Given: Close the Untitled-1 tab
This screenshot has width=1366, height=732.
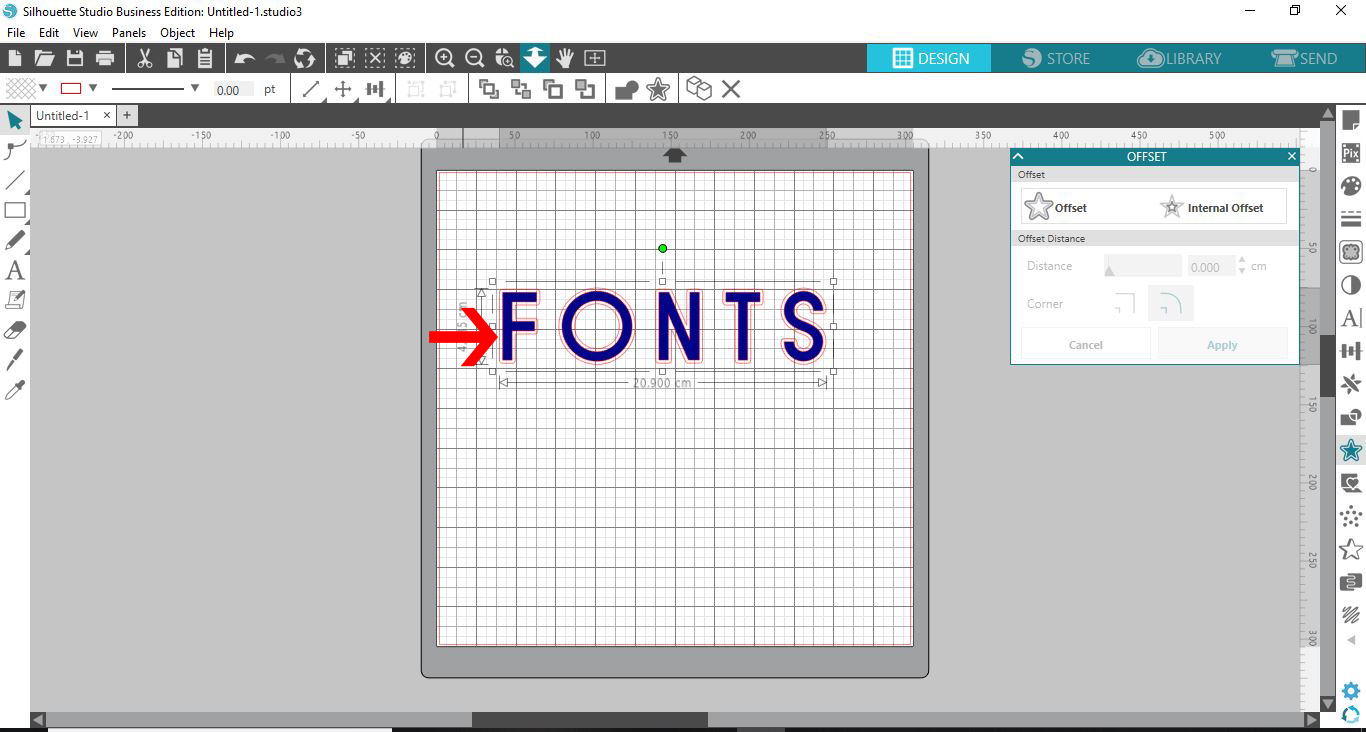Looking at the screenshot, I should (x=107, y=116).
